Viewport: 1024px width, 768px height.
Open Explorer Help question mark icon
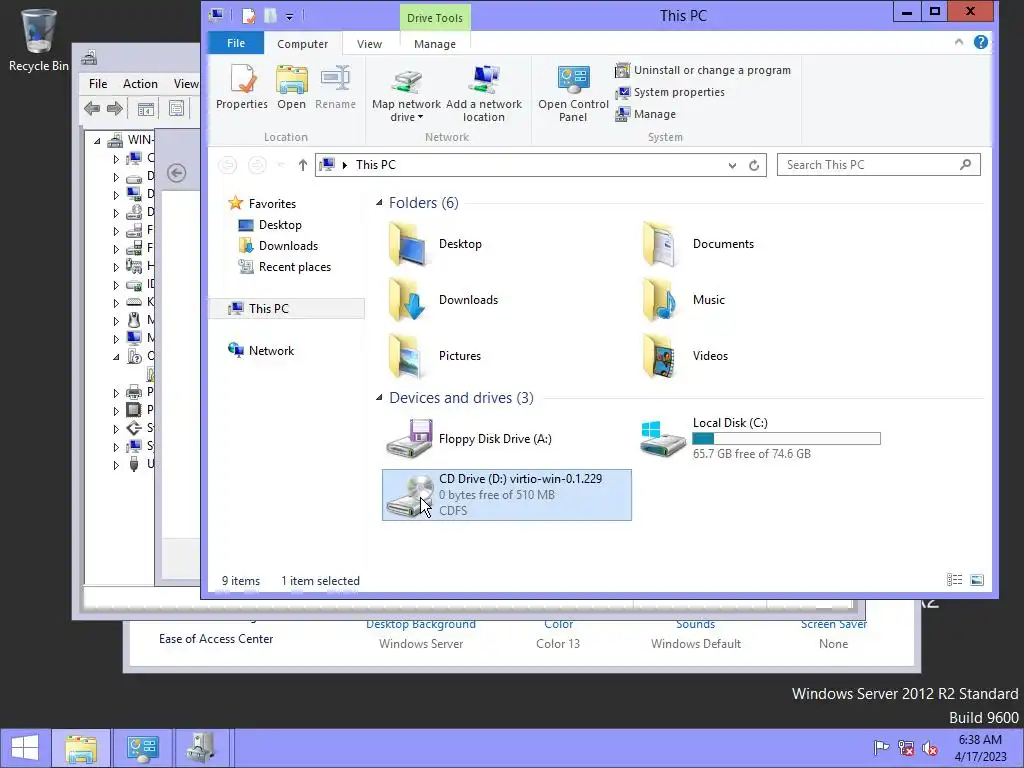(980, 42)
